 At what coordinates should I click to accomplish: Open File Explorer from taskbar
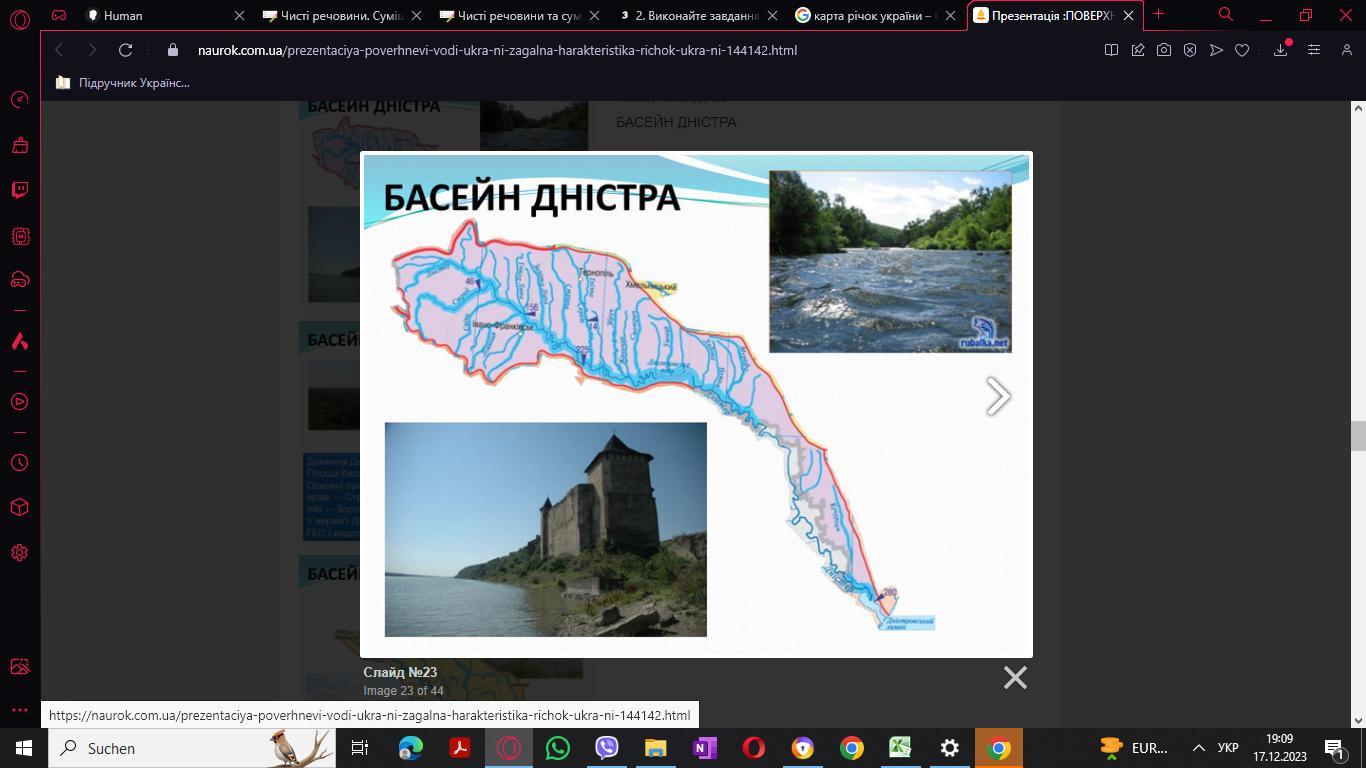(656, 748)
